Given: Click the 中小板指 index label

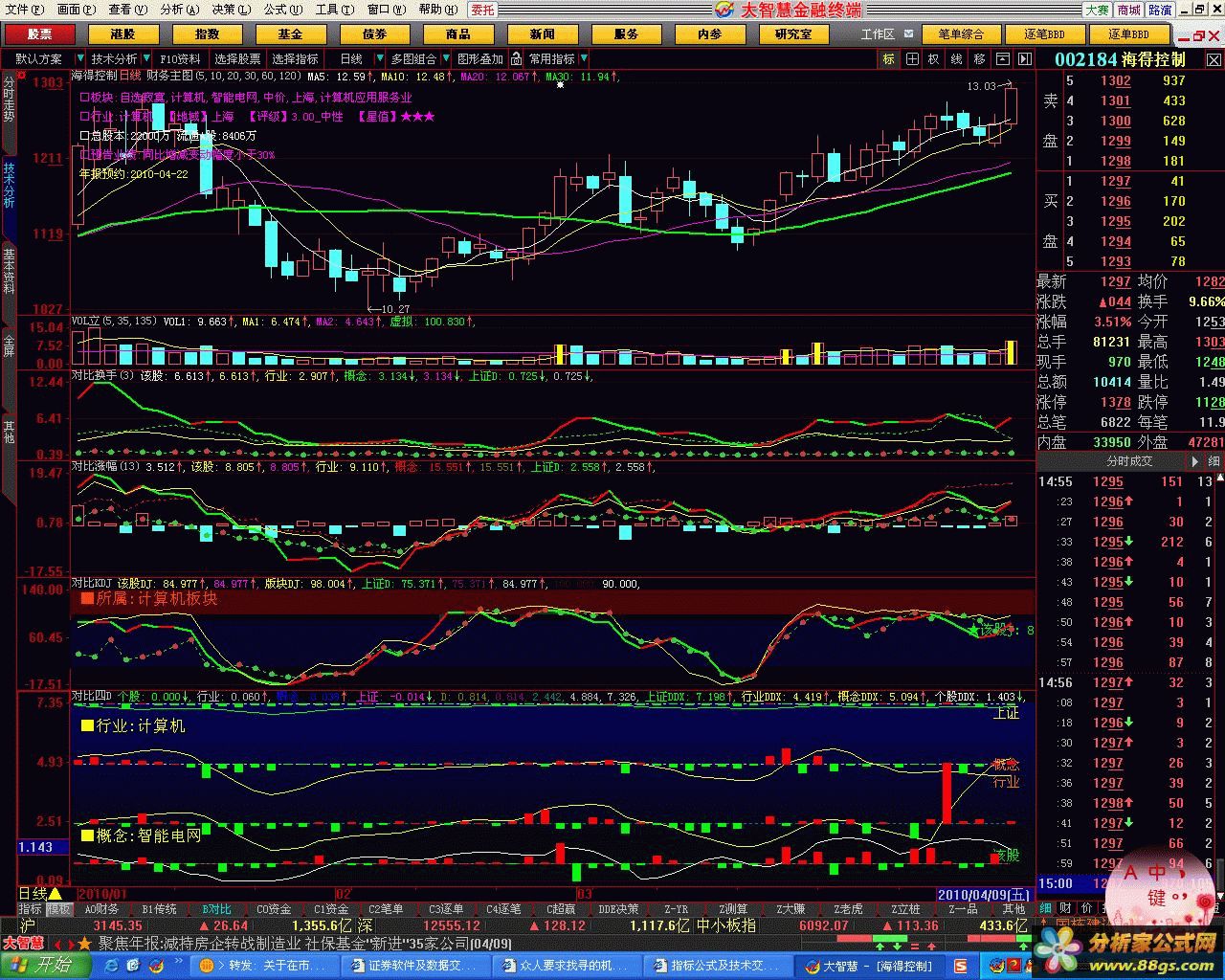Looking at the screenshot, I should (725, 925).
